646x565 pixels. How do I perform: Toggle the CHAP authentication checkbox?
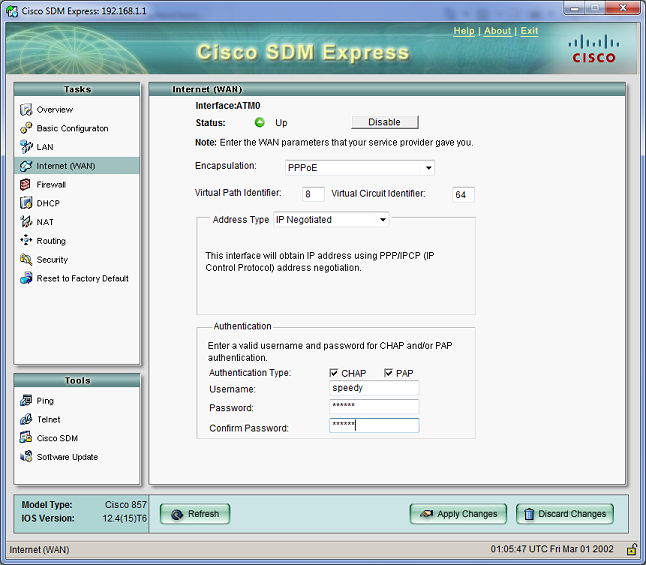(x=334, y=373)
